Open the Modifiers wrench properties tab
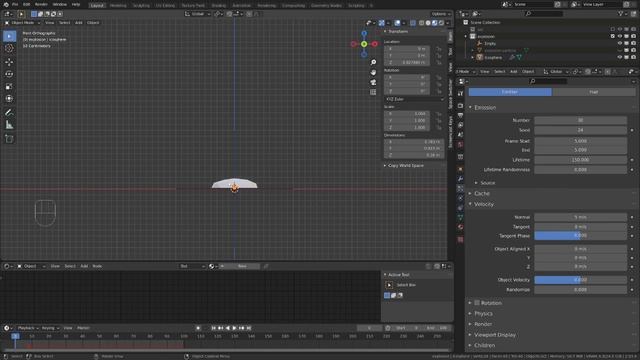This screenshot has width=640, height=360. [x=460, y=179]
